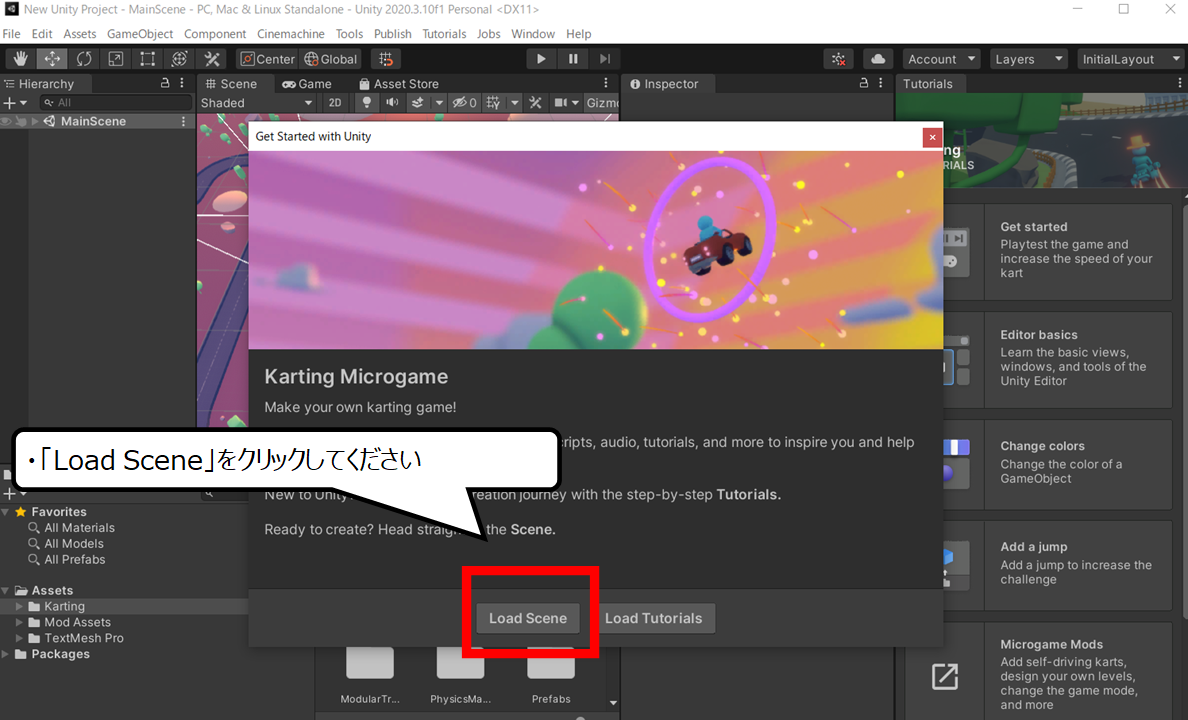This screenshot has height=720, width=1188.
Task: Open the Hierarchy create plus dropdown
Action: tap(15, 103)
